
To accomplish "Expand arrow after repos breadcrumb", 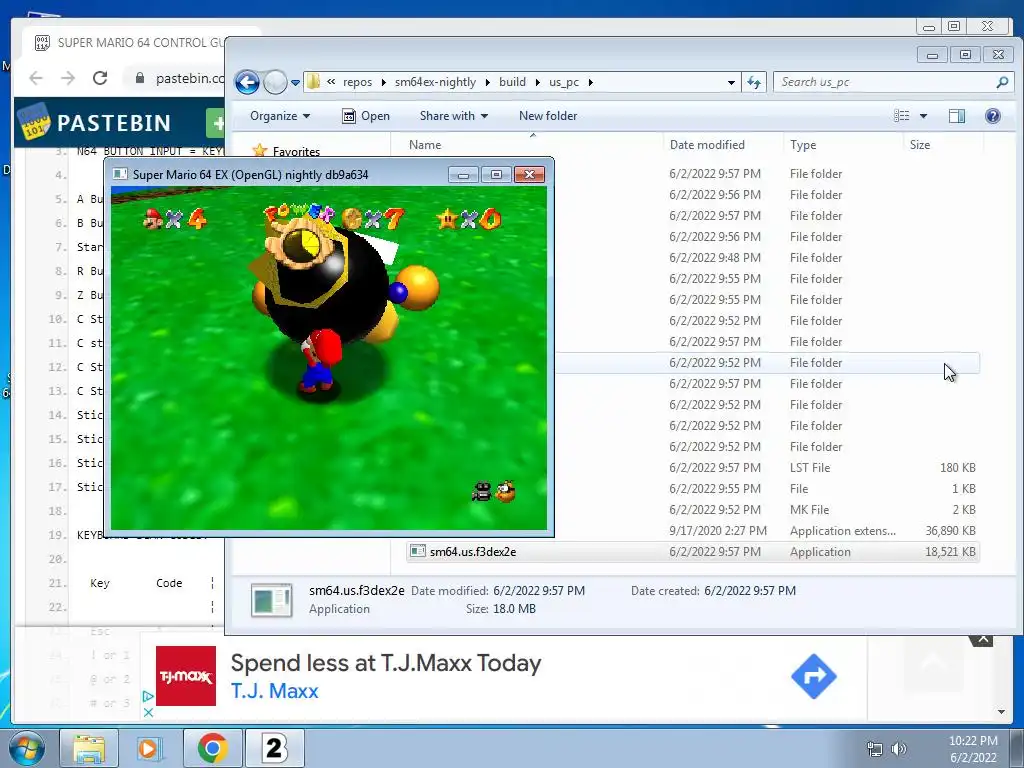I will coord(383,82).
